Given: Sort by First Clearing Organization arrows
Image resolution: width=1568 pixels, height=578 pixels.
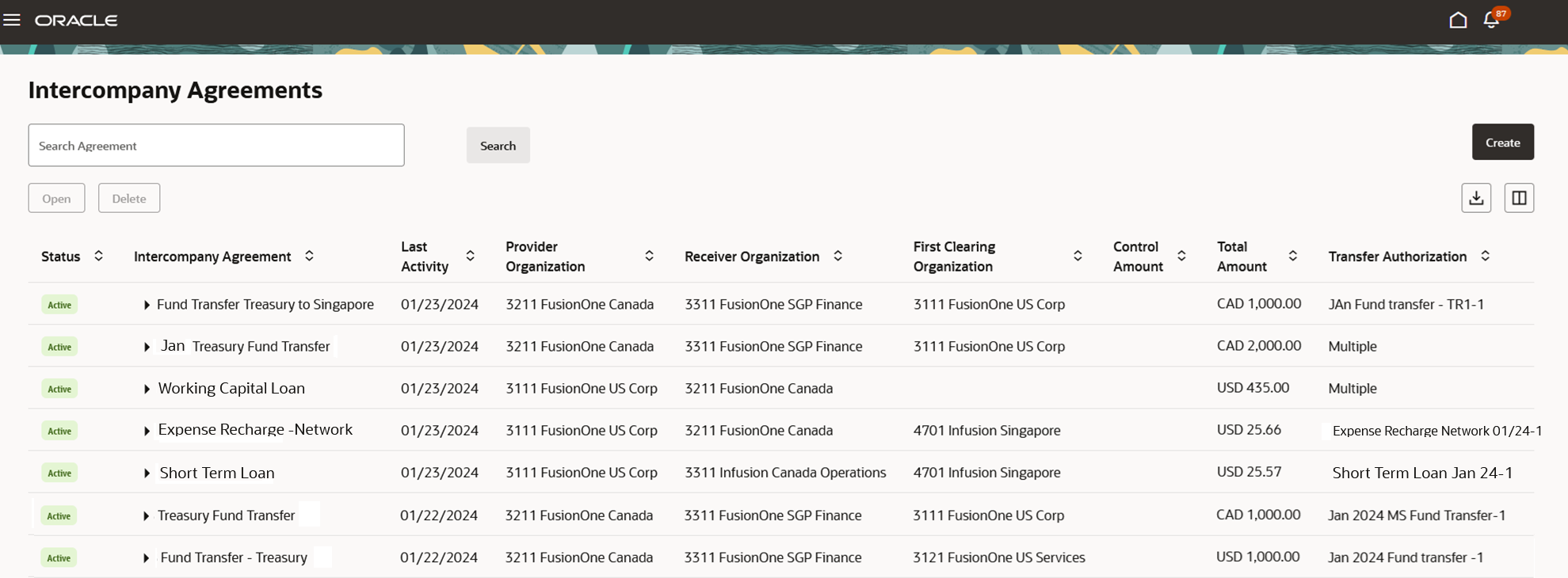Looking at the screenshot, I should pyautogui.click(x=1078, y=256).
